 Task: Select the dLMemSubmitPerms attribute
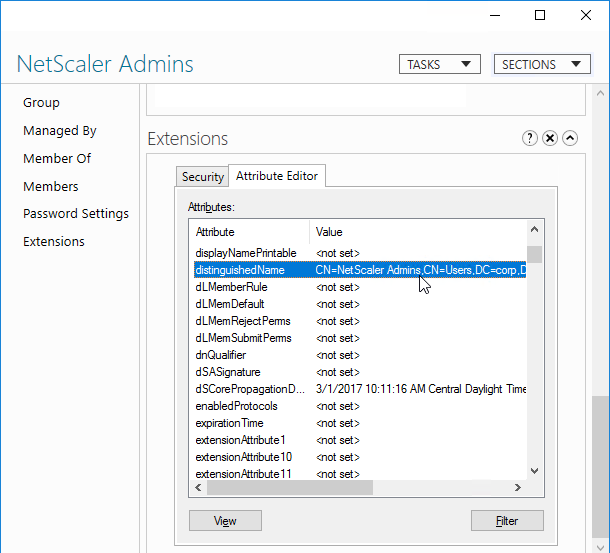coord(360,338)
